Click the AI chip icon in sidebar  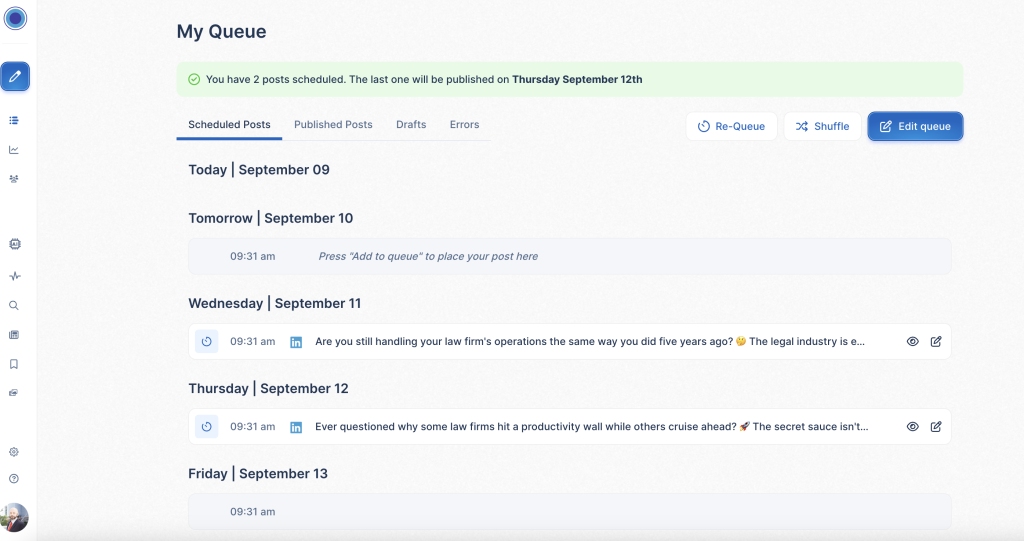tap(14, 244)
